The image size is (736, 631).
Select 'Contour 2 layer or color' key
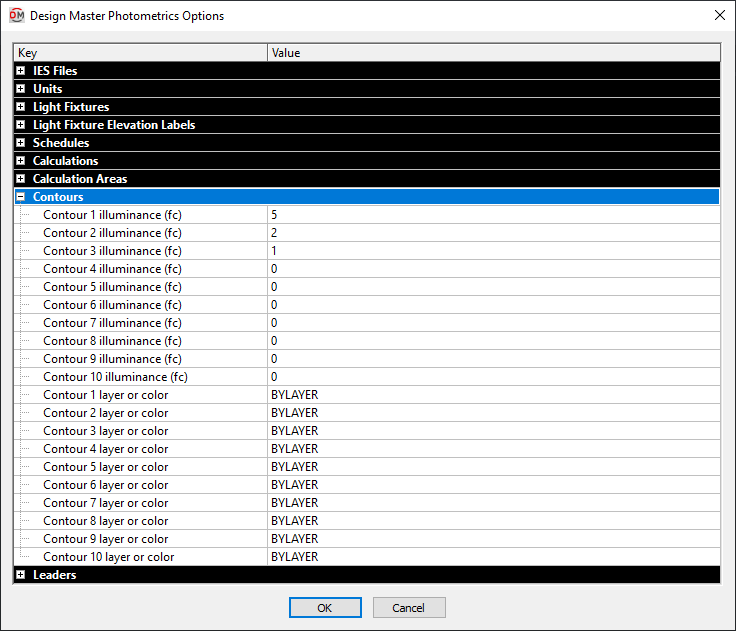106,413
